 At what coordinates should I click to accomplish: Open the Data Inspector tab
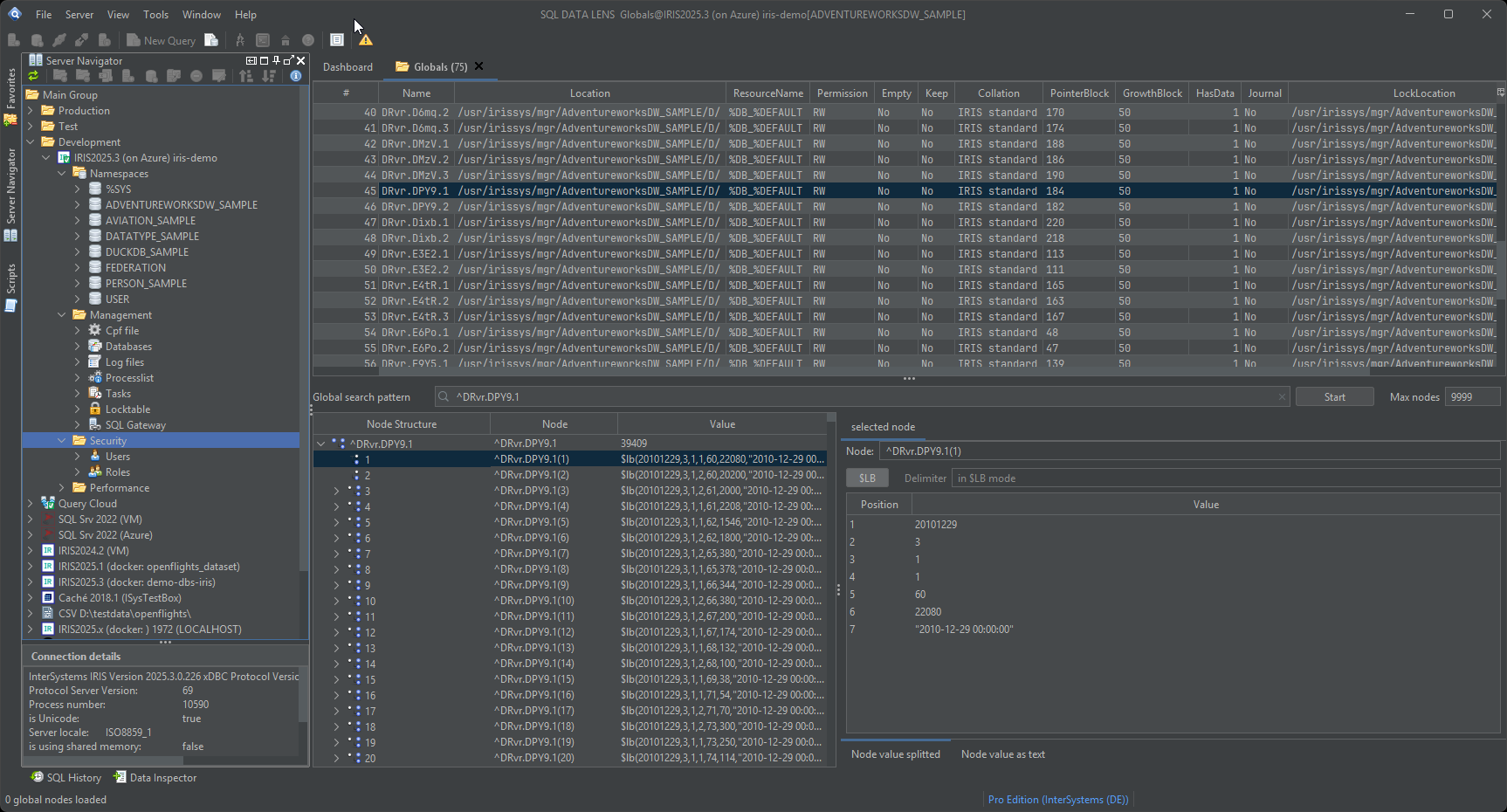pos(155,778)
